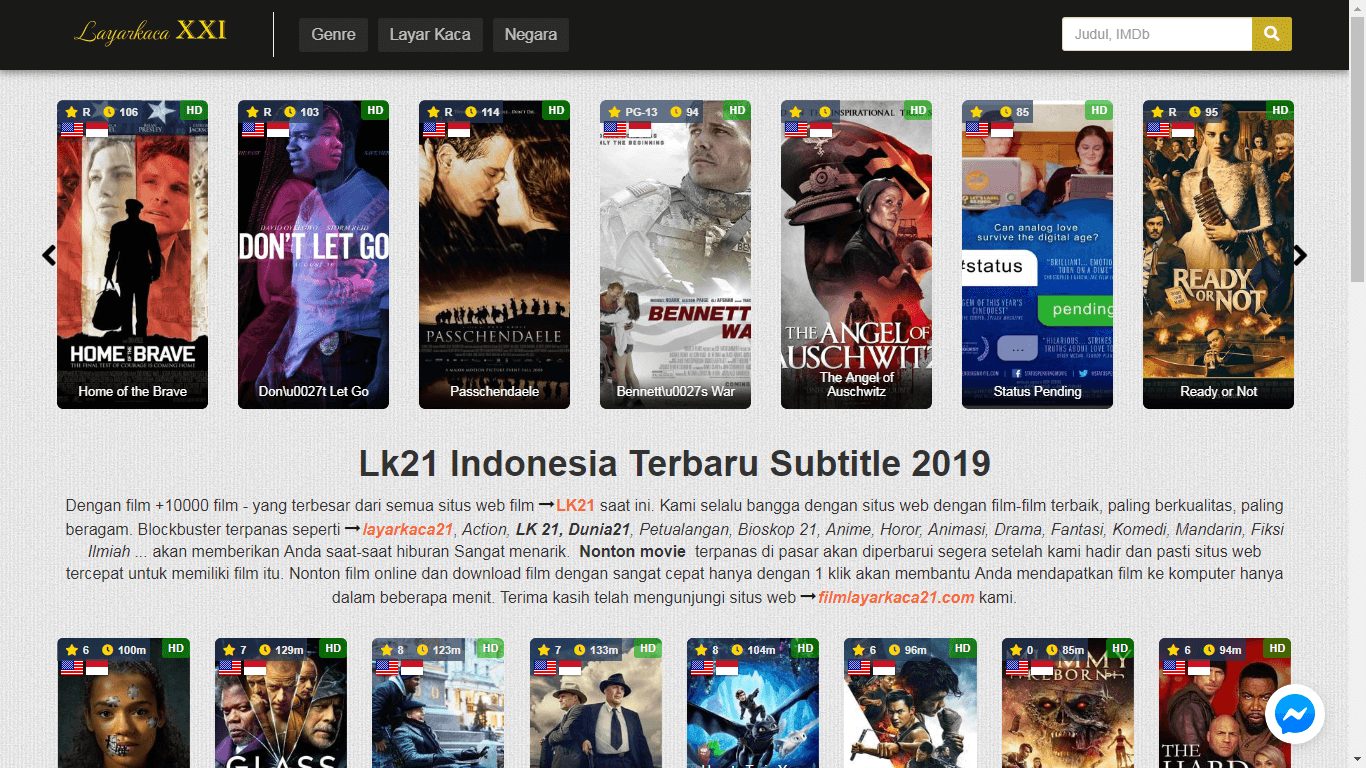Select the Status Pending movie thumbnail
This screenshot has width=1366, height=768.
pyautogui.click(x=1037, y=254)
